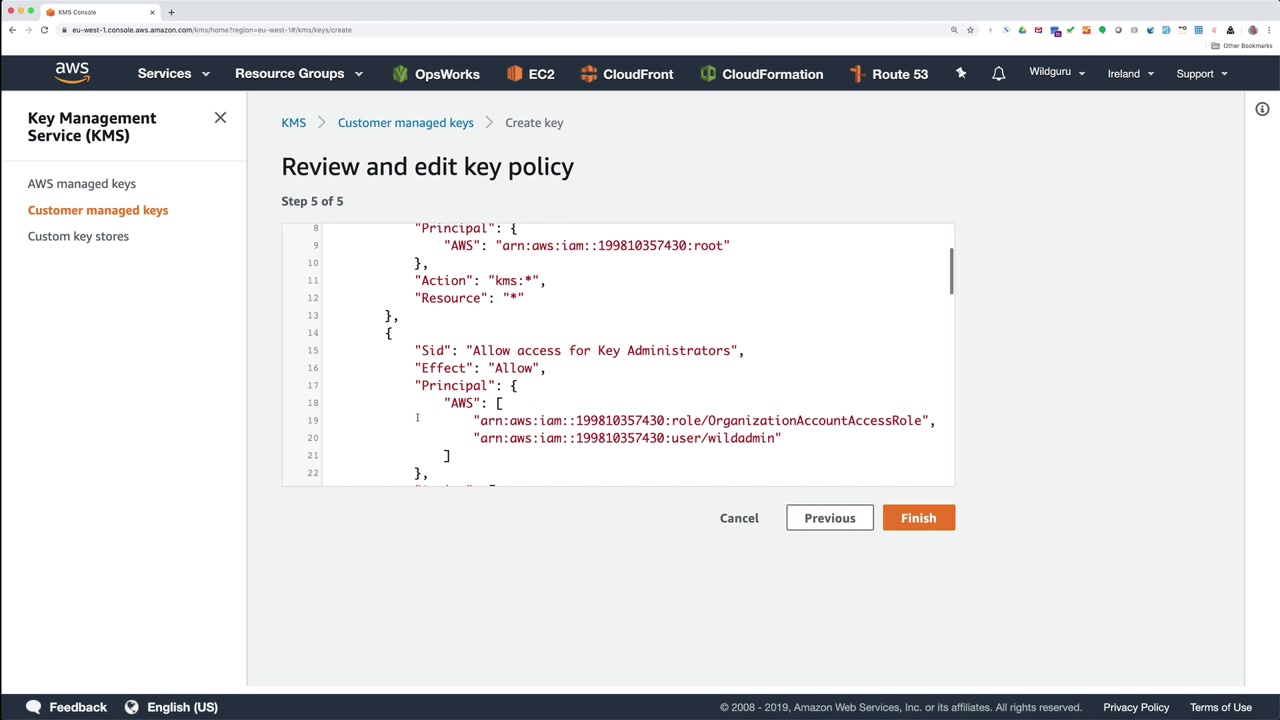Viewport: 1280px width, 720px height.
Task: Click the Chrome profile avatar
Action: tap(1252, 30)
